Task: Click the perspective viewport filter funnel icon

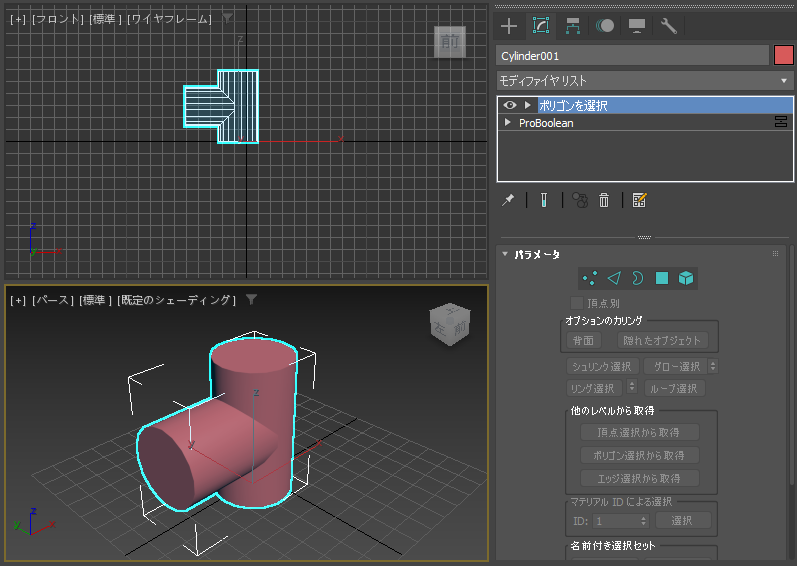Action: point(252,300)
